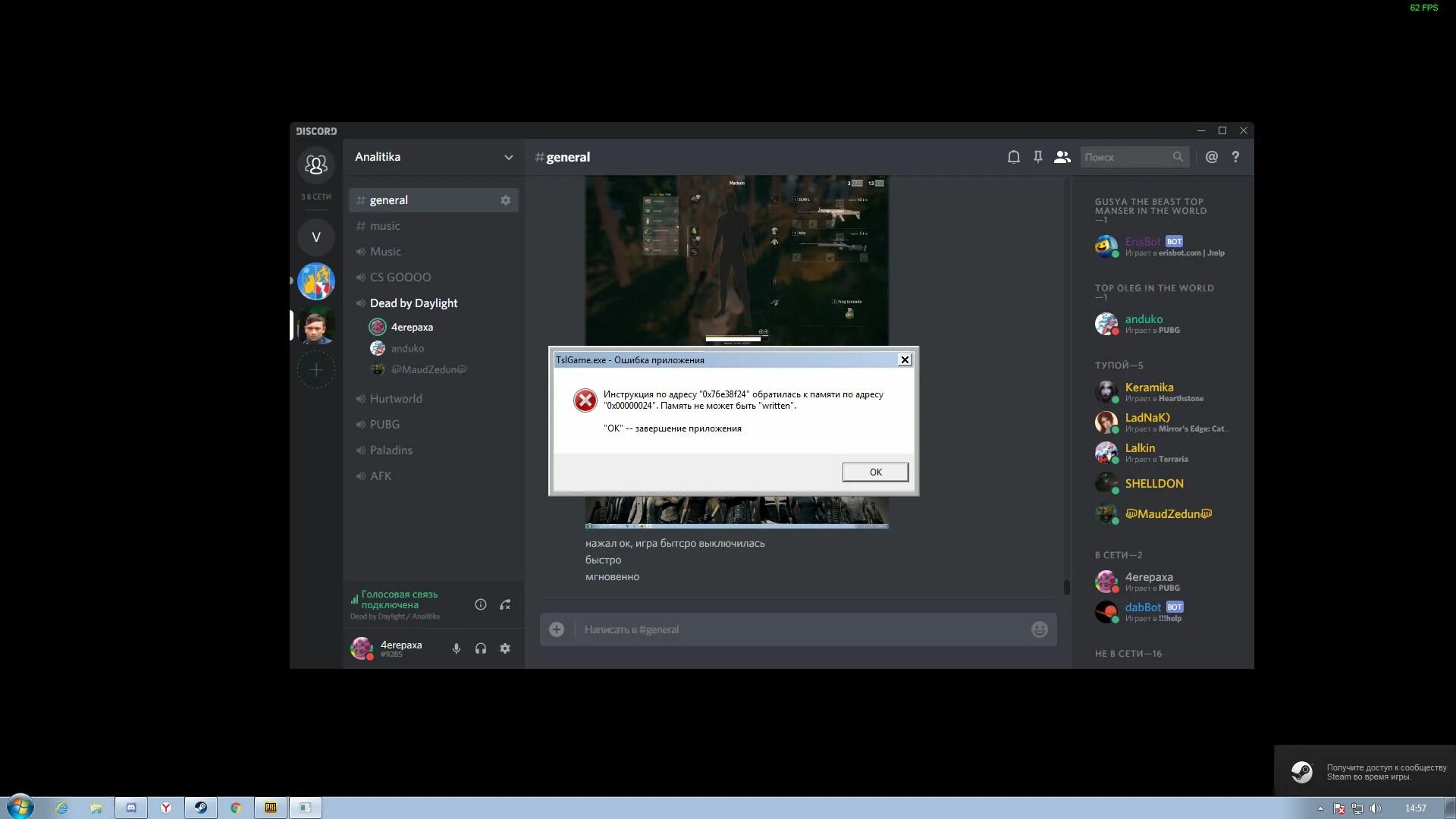
Task: Show voice connection info icon
Action: 480,604
